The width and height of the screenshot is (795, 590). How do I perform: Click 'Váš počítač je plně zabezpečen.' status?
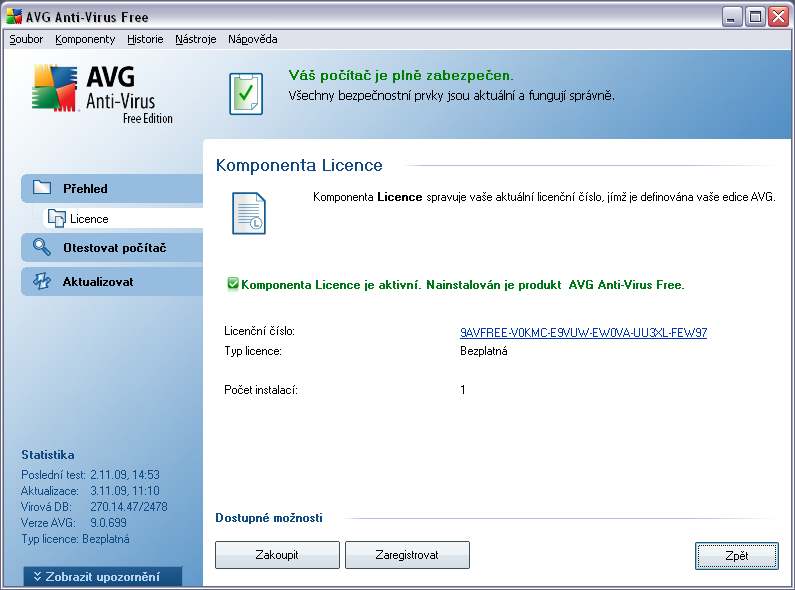401,76
